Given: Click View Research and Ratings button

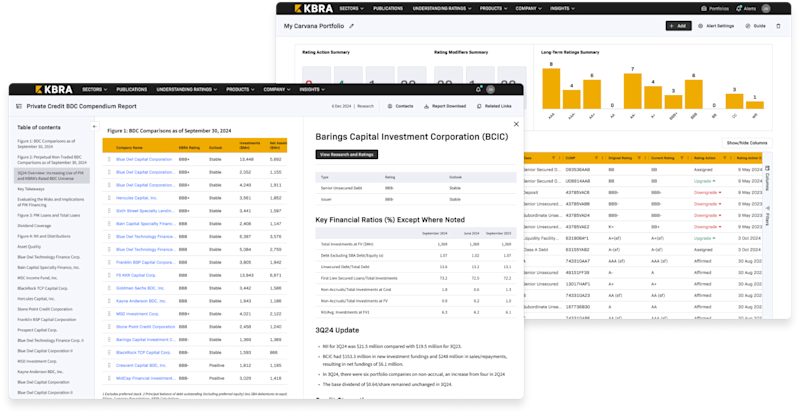Looking at the screenshot, I should [346, 154].
